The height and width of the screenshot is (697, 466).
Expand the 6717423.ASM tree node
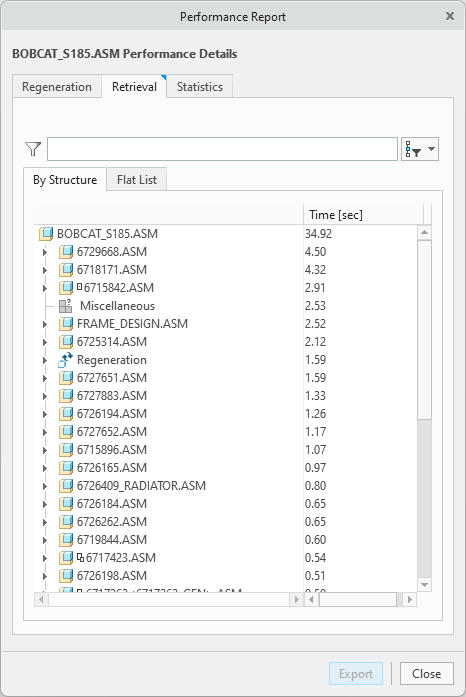pyautogui.click(x=44, y=558)
